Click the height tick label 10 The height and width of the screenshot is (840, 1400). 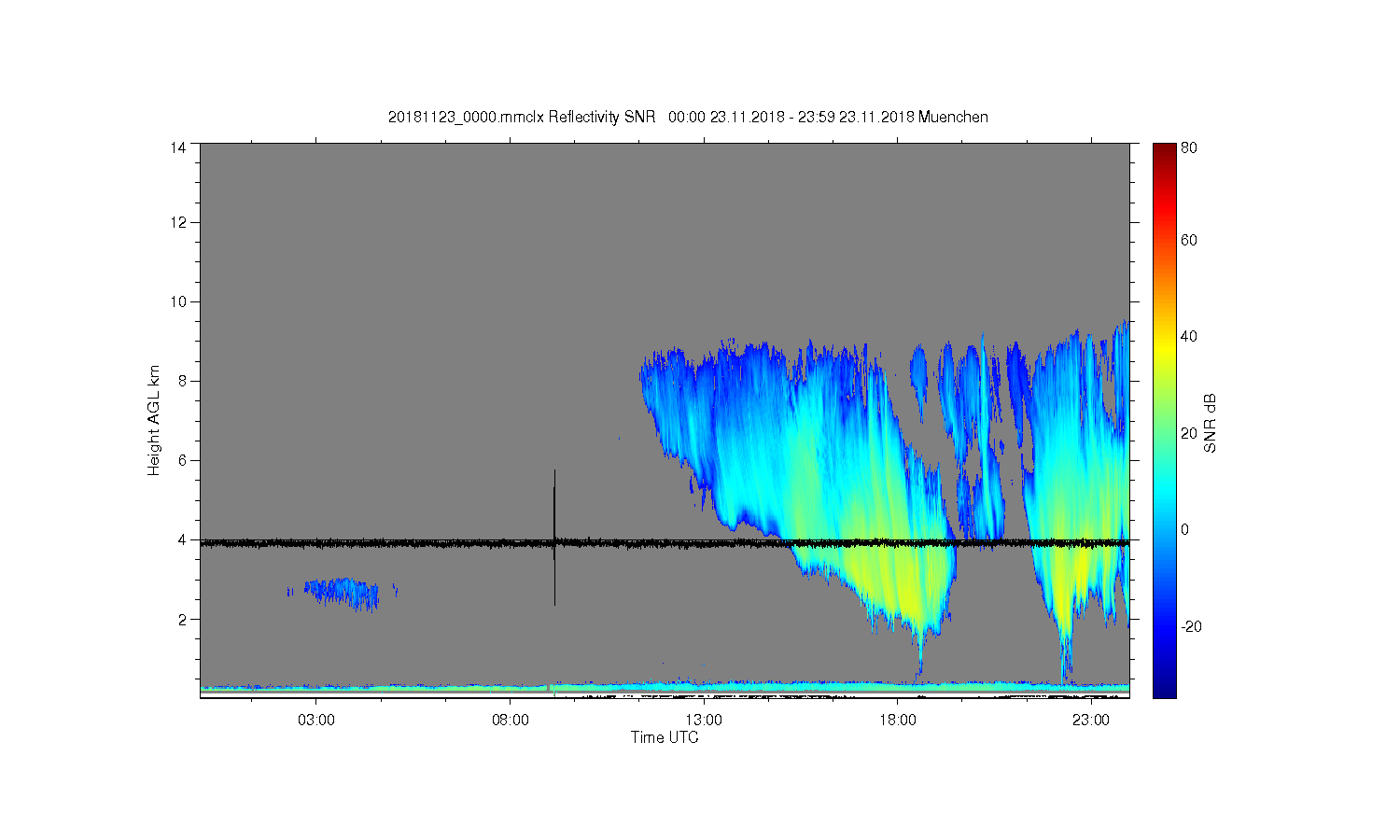178,301
